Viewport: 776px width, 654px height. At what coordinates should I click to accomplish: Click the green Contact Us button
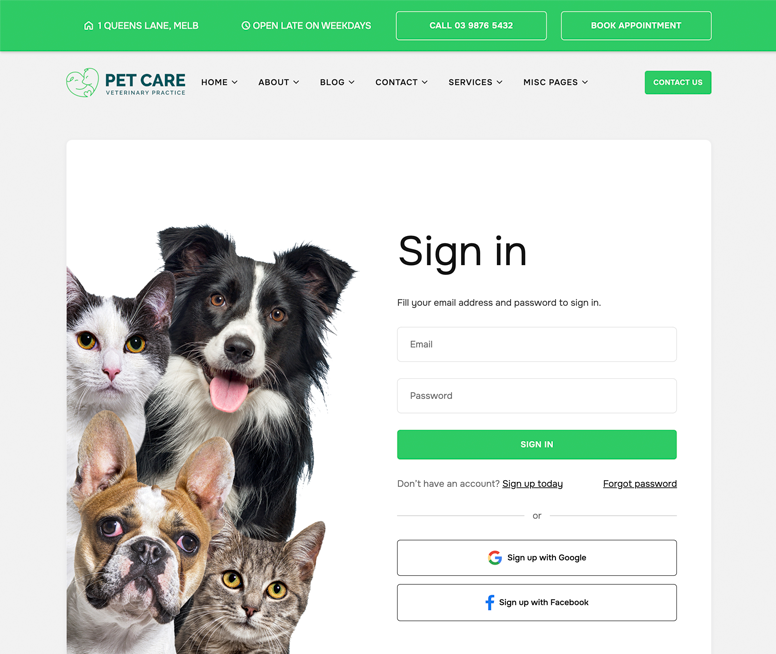(678, 82)
